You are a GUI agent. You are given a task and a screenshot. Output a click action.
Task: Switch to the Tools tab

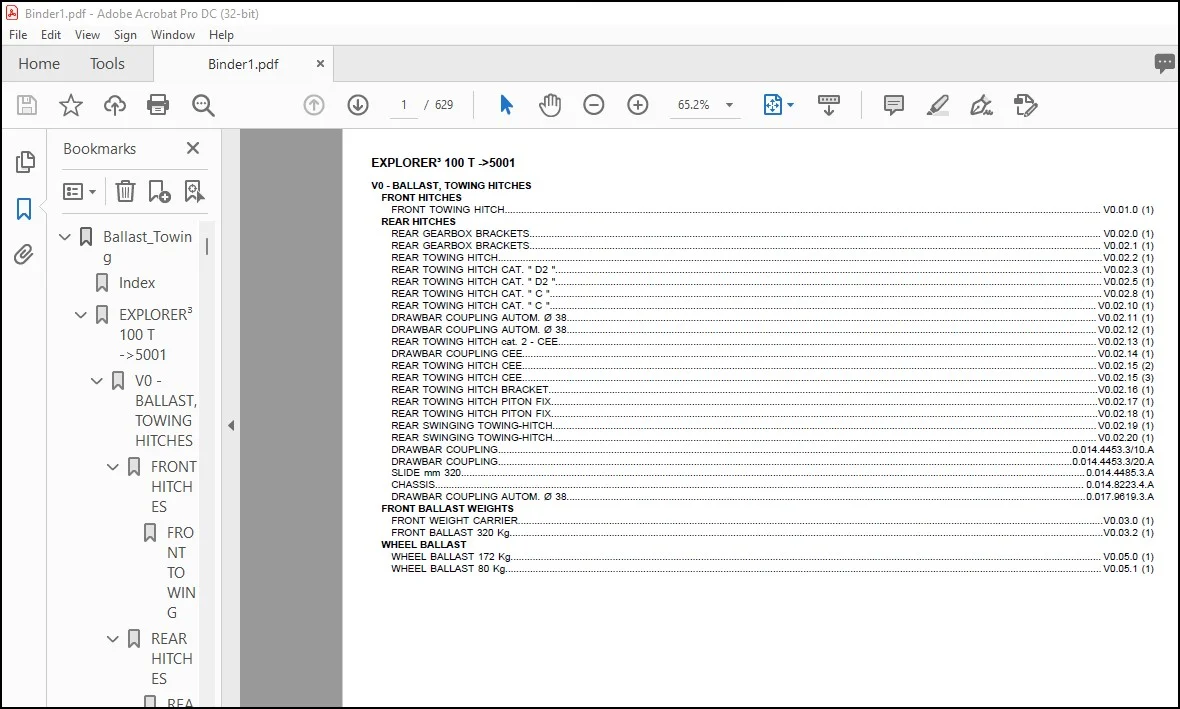coord(108,64)
